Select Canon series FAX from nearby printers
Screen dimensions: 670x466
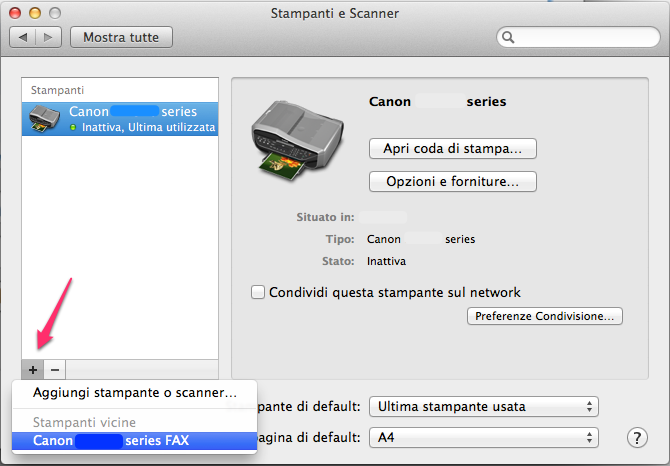[x=135, y=440]
